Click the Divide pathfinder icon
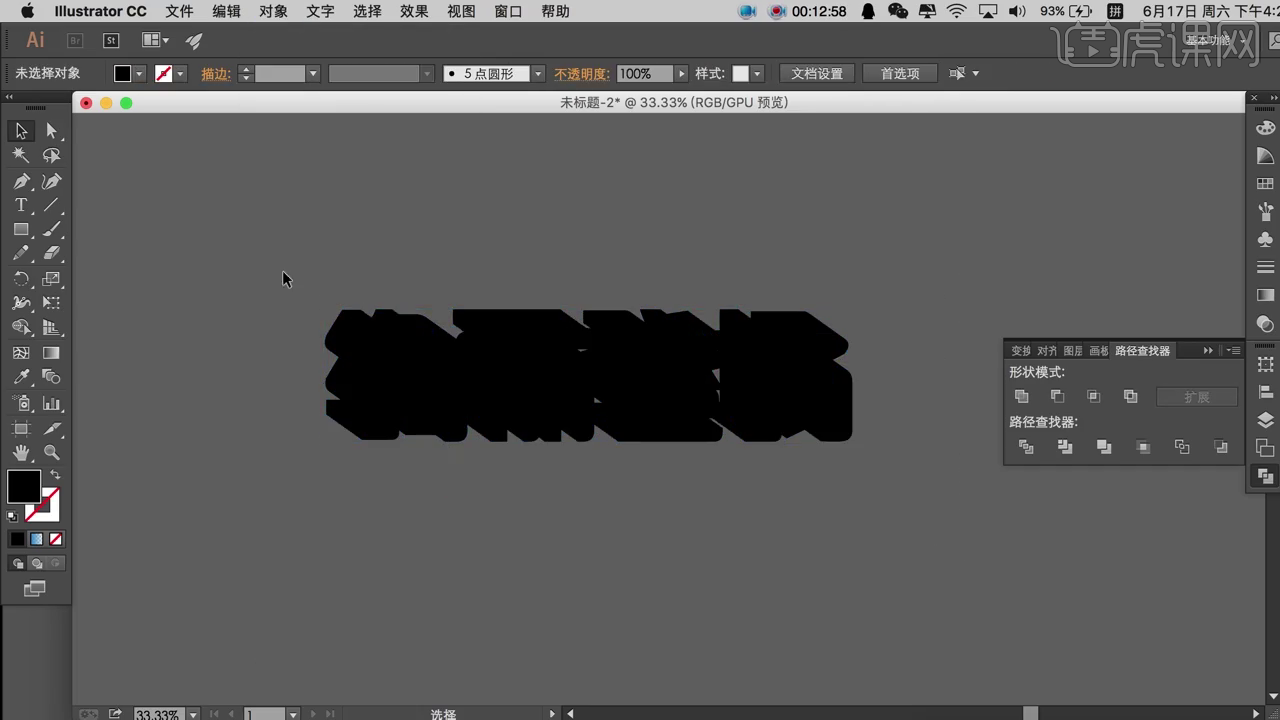 pos(1026,447)
